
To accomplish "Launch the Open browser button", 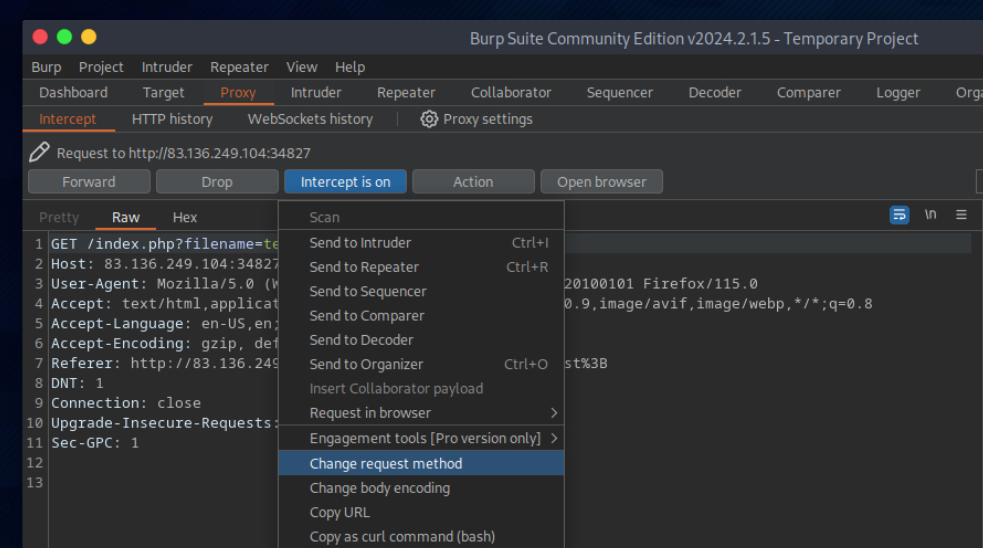I will 601,182.
